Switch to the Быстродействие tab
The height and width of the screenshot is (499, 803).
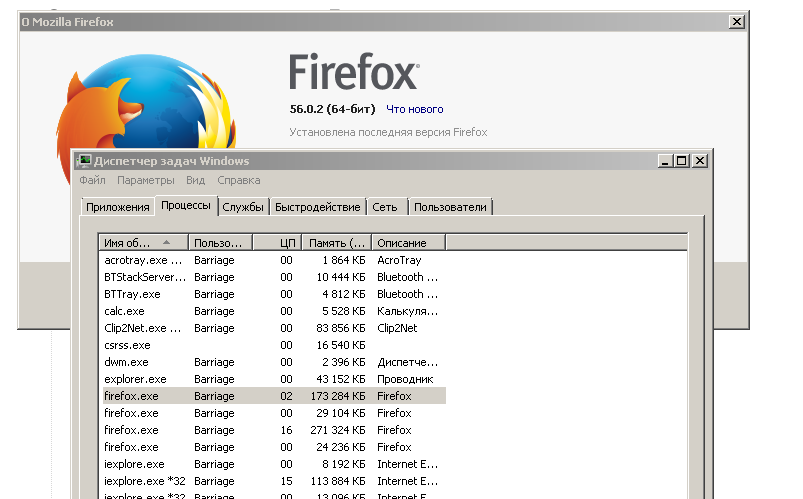tap(318, 207)
